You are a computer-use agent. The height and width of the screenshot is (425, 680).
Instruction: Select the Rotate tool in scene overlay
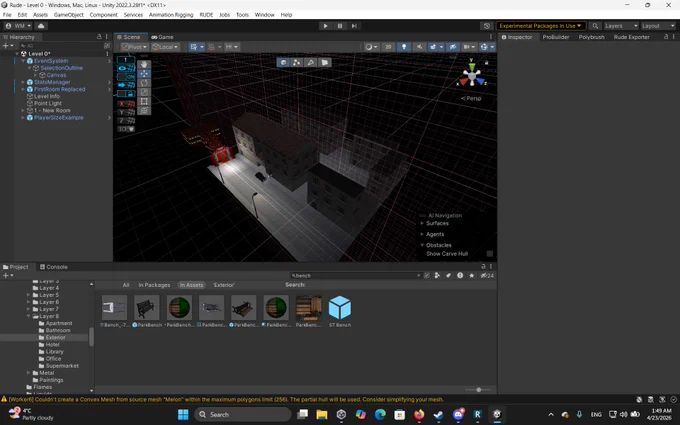click(144, 83)
